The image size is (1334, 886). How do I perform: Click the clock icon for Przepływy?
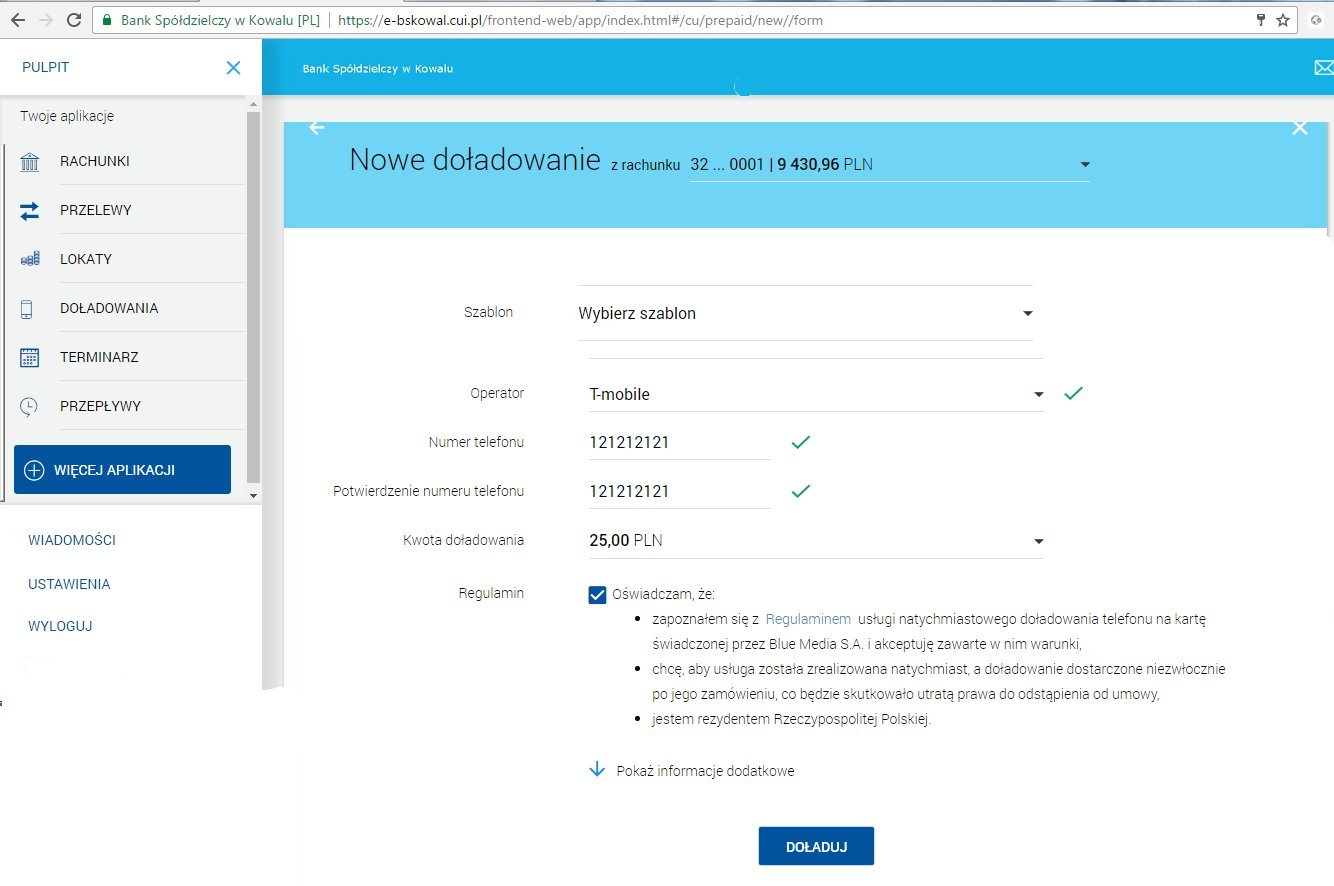30,407
